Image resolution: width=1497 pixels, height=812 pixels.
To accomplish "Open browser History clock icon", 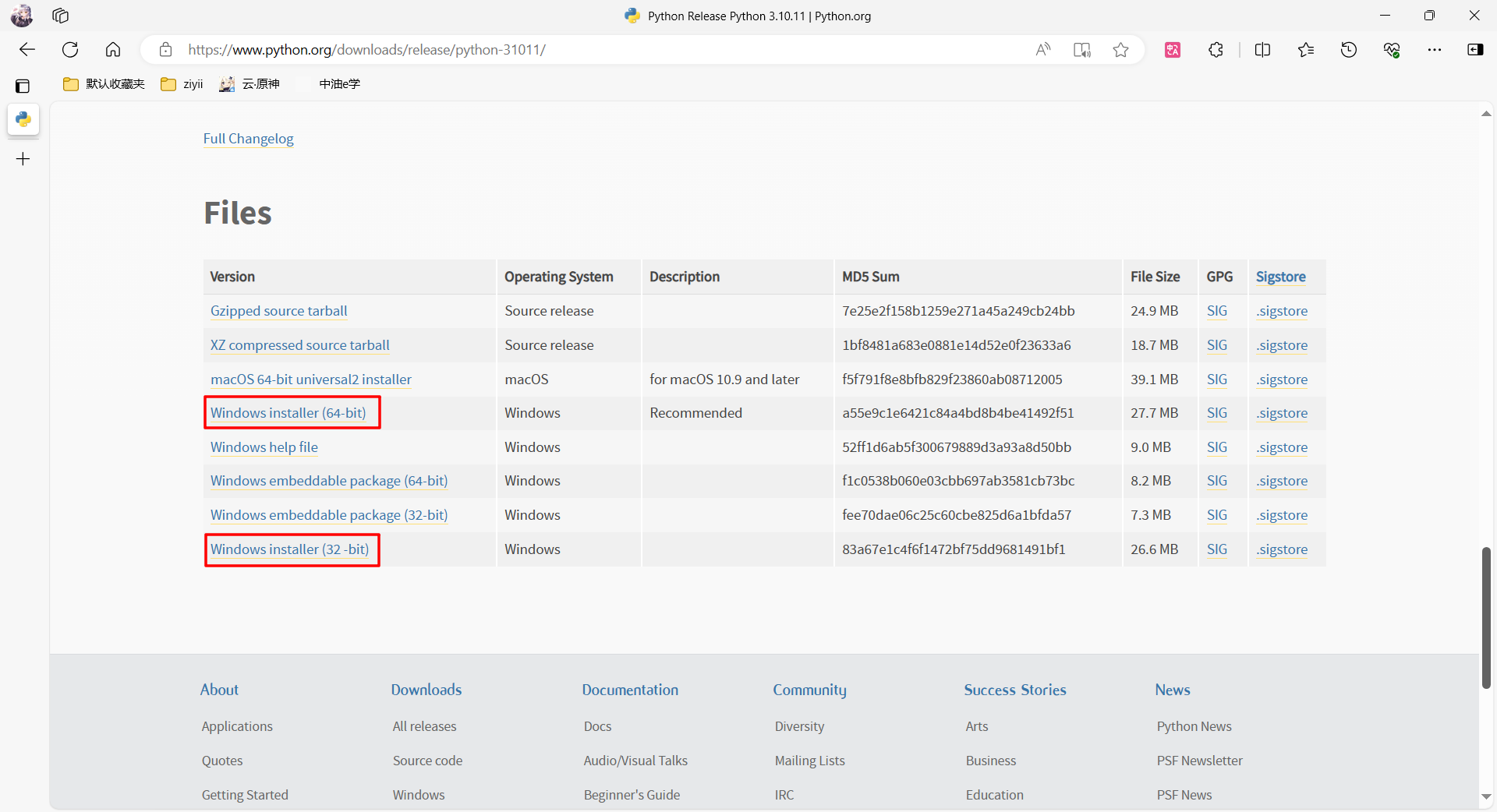I will (1348, 50).
